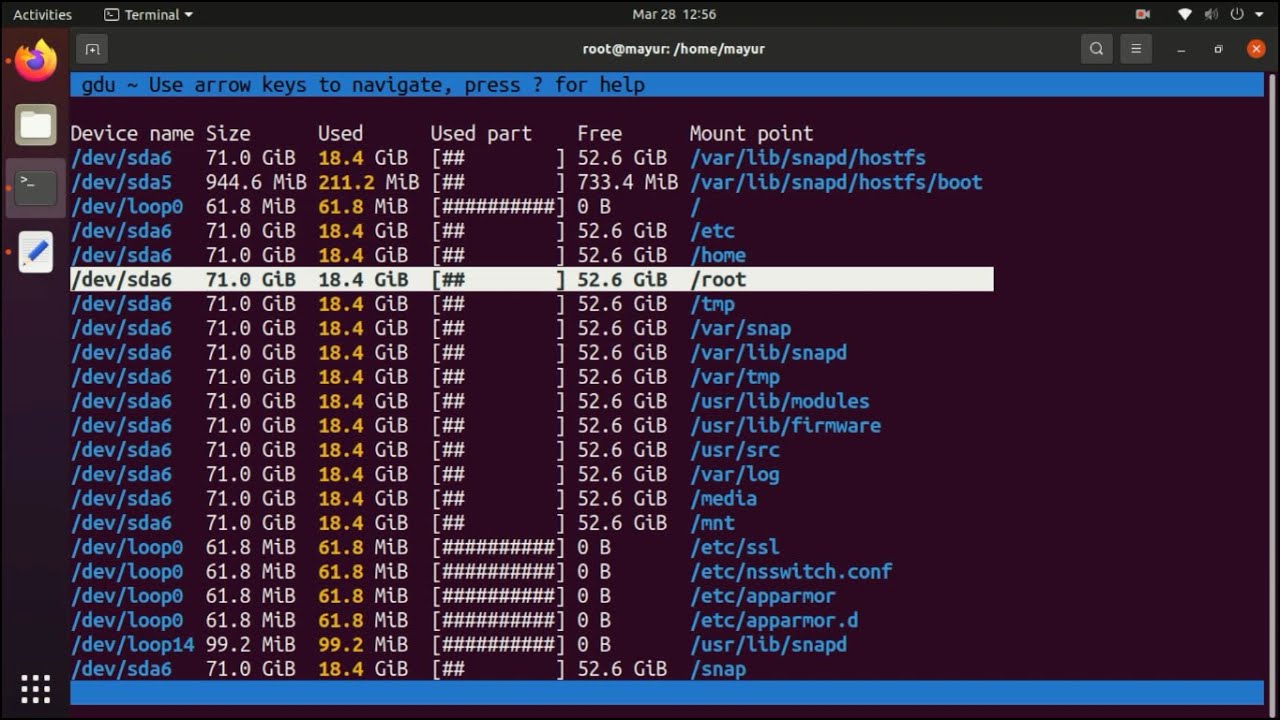Open a new terminal tab
1280x720 pixels.
92,49
